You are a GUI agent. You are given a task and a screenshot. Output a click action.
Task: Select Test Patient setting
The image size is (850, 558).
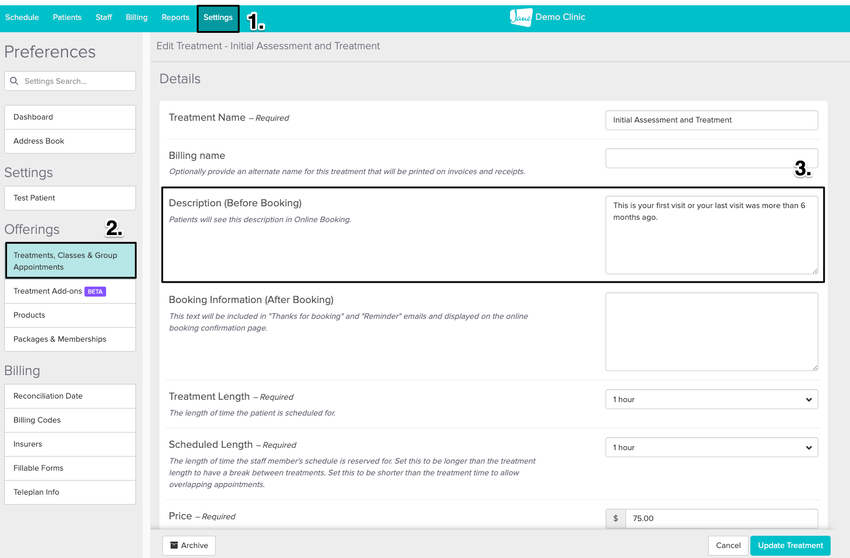point(70,198)
